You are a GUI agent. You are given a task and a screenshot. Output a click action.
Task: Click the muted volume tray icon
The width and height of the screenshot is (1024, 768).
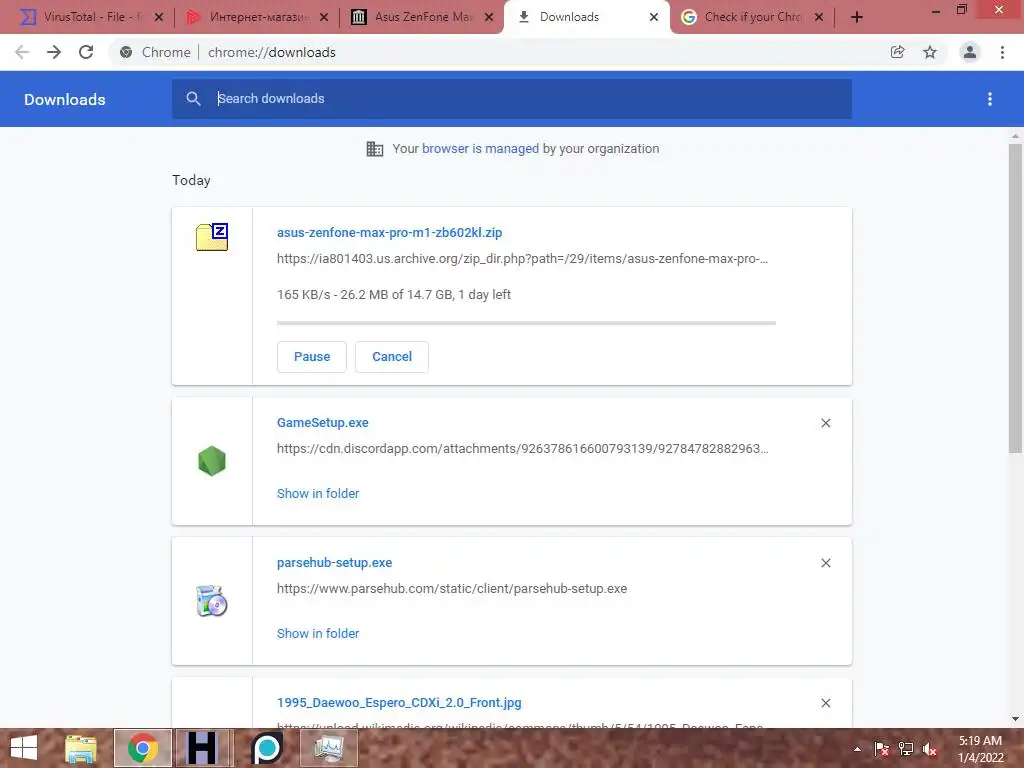[x=930, y=749]
